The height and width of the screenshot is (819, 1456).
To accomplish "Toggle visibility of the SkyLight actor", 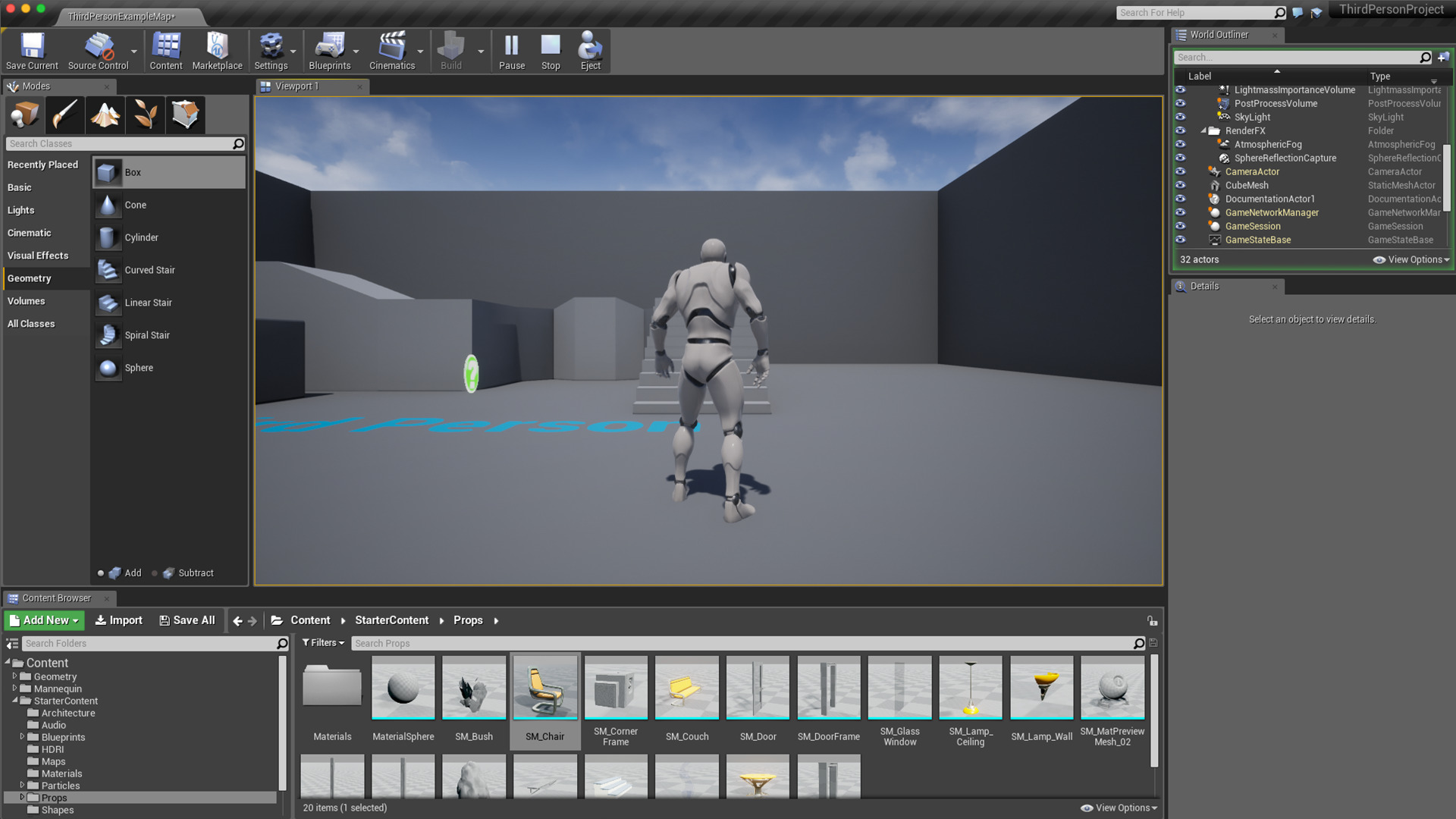I will pyautogui.click(x=1180, y=117).
